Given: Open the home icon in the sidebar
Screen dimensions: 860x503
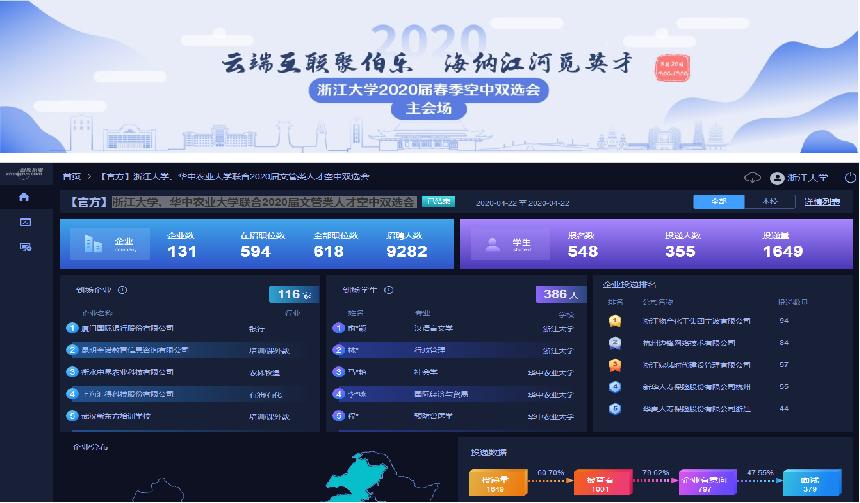Looking at the screenshot, I should click(24, 197).
